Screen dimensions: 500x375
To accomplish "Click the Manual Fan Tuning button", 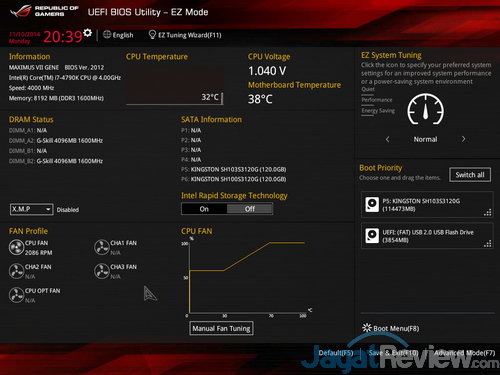I will point(221,328).
